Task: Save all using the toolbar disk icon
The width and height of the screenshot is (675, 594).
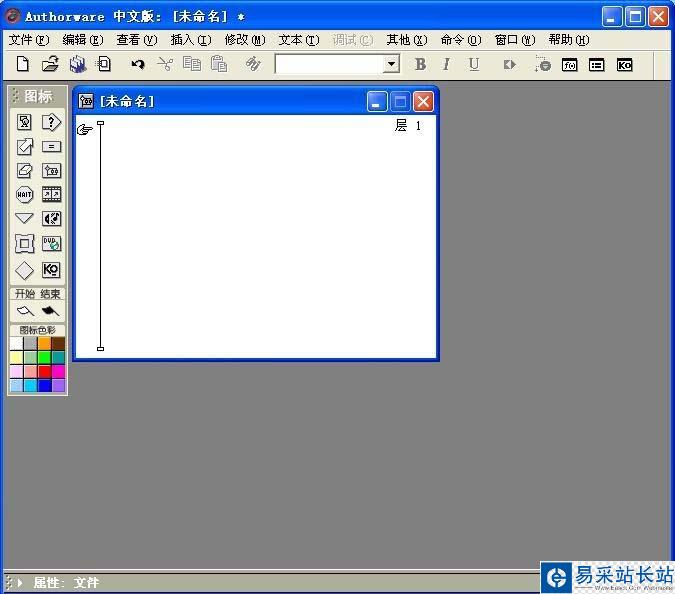Action: (x=77, y=64)
